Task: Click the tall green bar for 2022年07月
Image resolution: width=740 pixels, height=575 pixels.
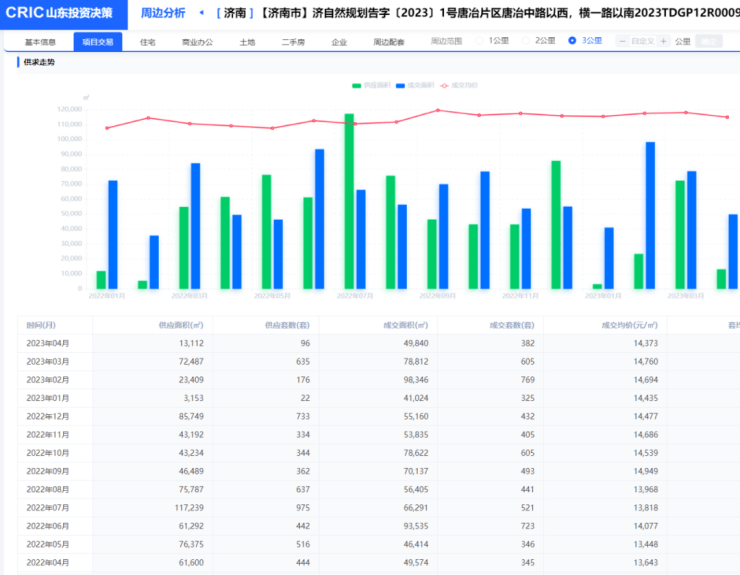Action: tap(349, 200)
